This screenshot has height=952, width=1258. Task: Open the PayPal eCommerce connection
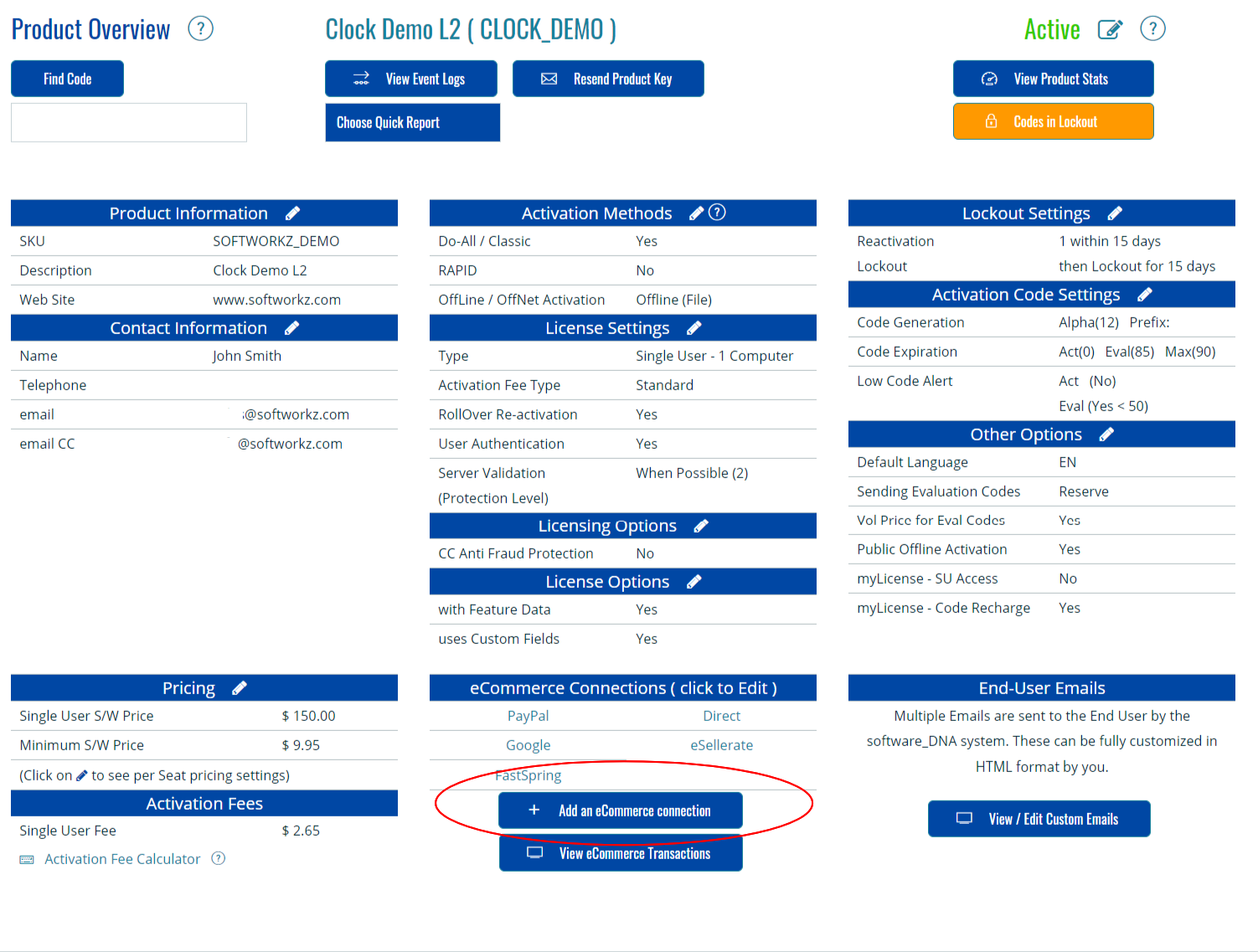pyautogui.click(x=528, y=716)
